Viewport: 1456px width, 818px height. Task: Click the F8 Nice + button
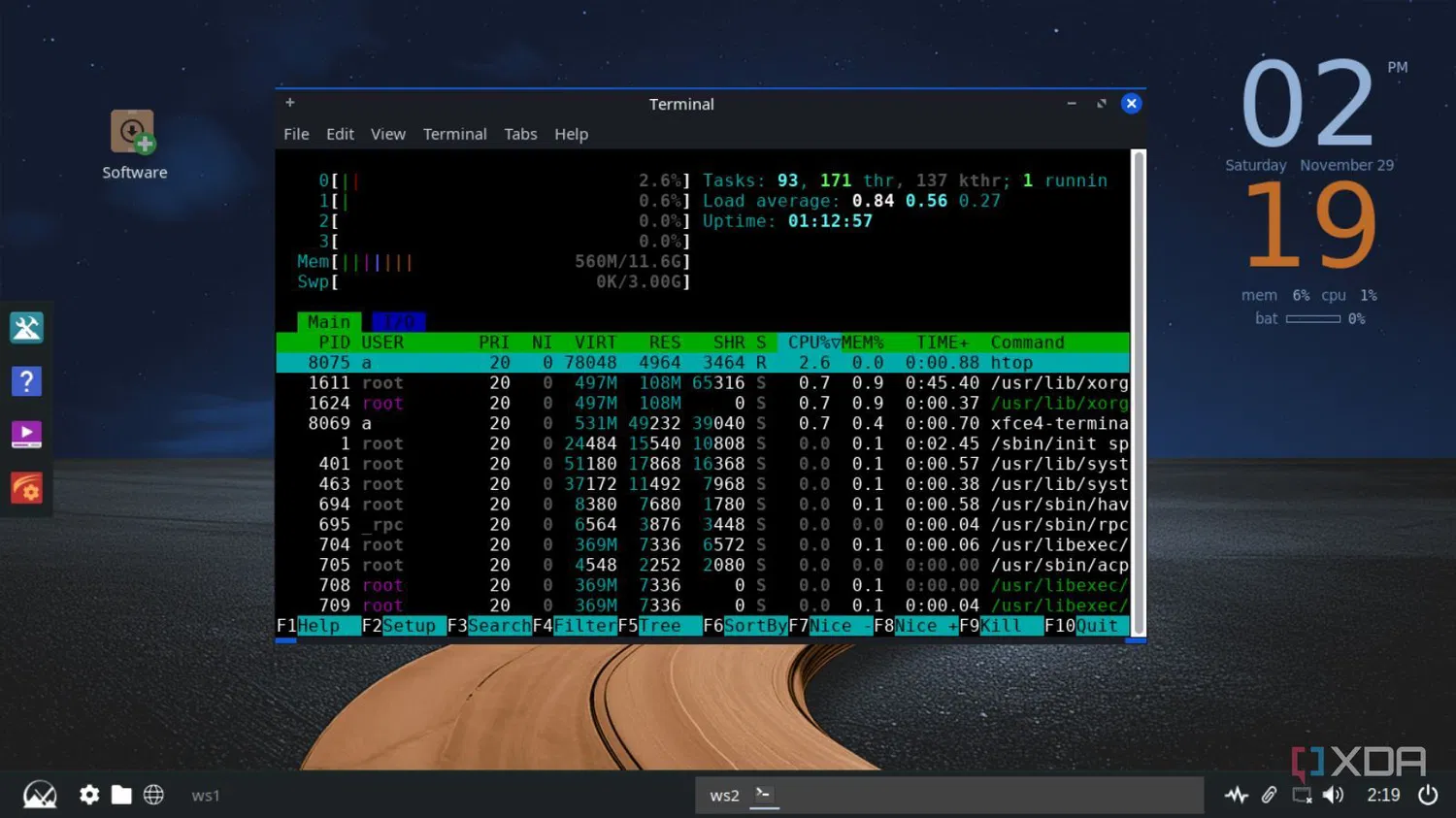click(916, 626)
